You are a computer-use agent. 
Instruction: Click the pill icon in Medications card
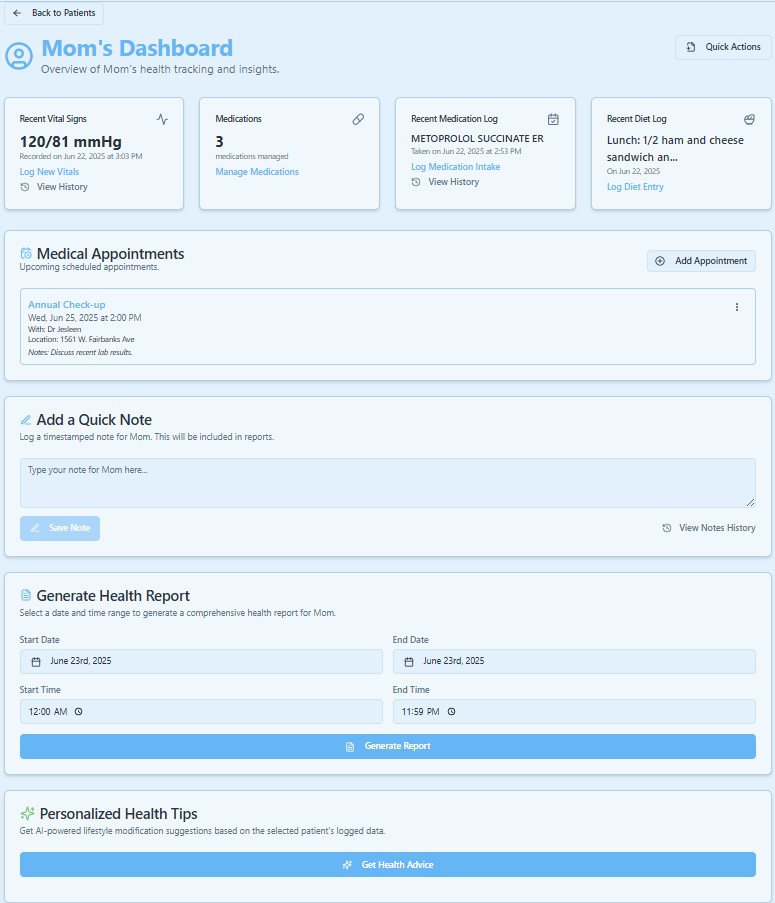358,119
